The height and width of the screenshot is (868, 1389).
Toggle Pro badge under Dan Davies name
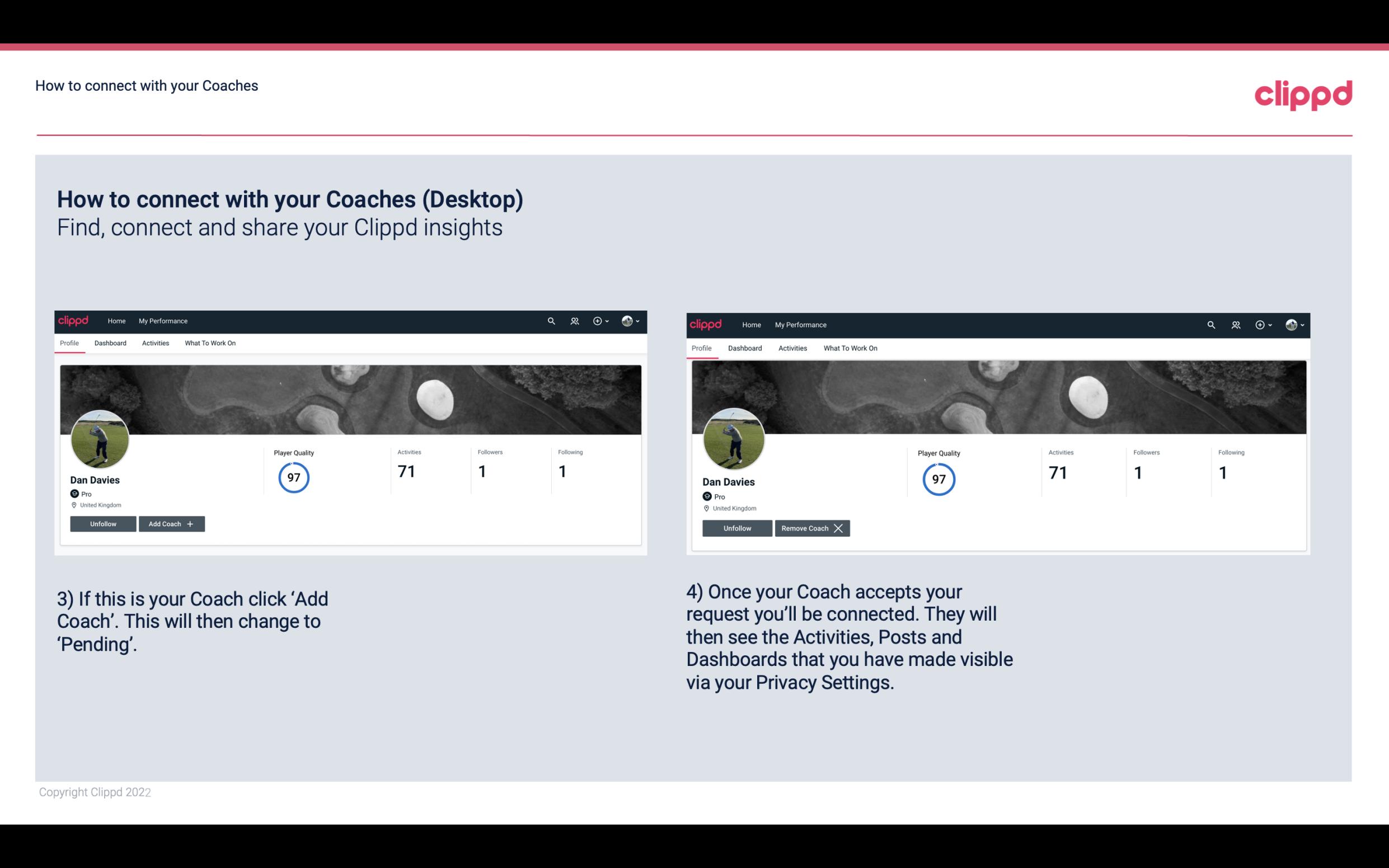click(79, 493)
